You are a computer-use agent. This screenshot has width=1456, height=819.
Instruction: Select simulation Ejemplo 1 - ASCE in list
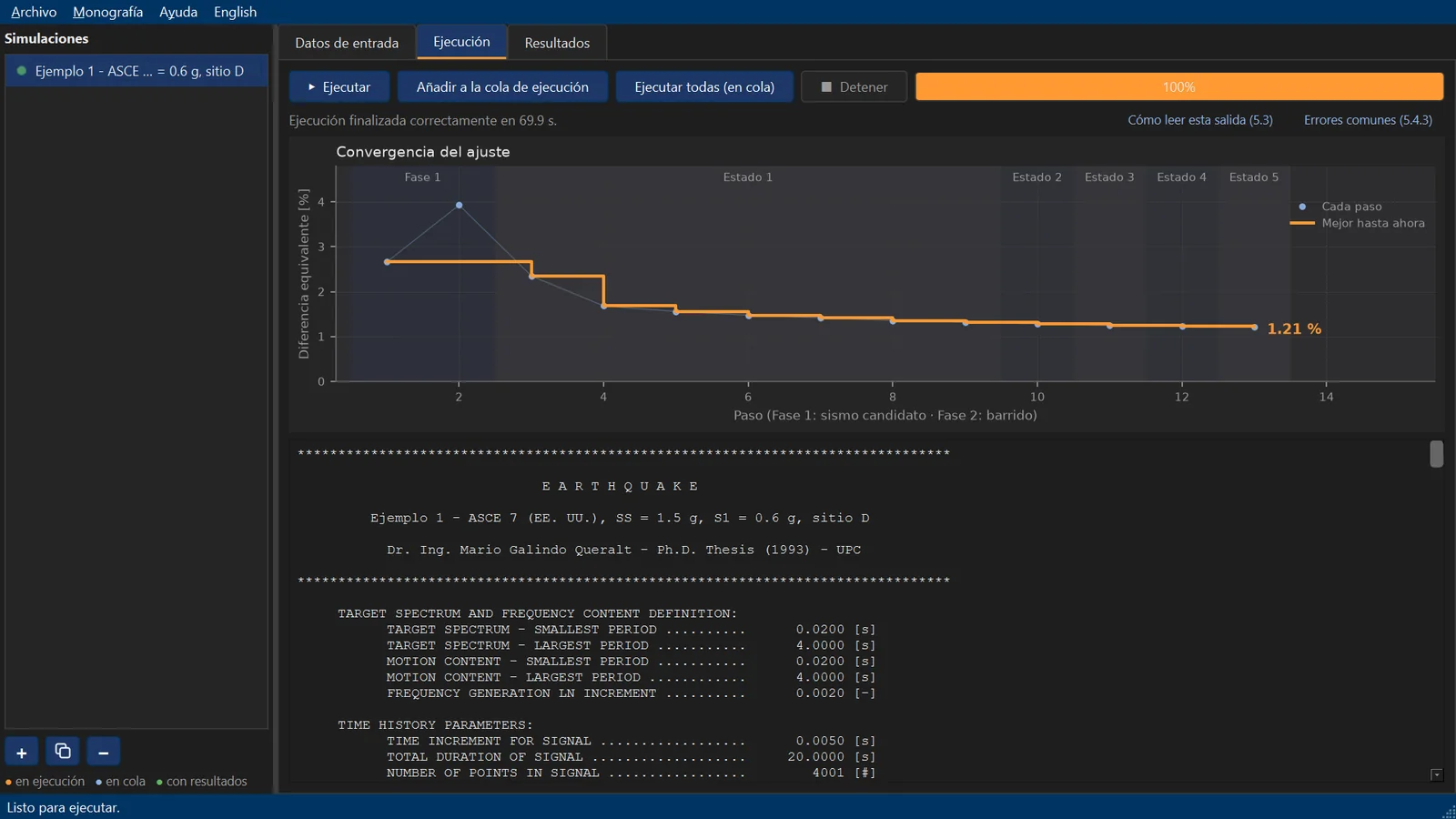pos(136,71)
